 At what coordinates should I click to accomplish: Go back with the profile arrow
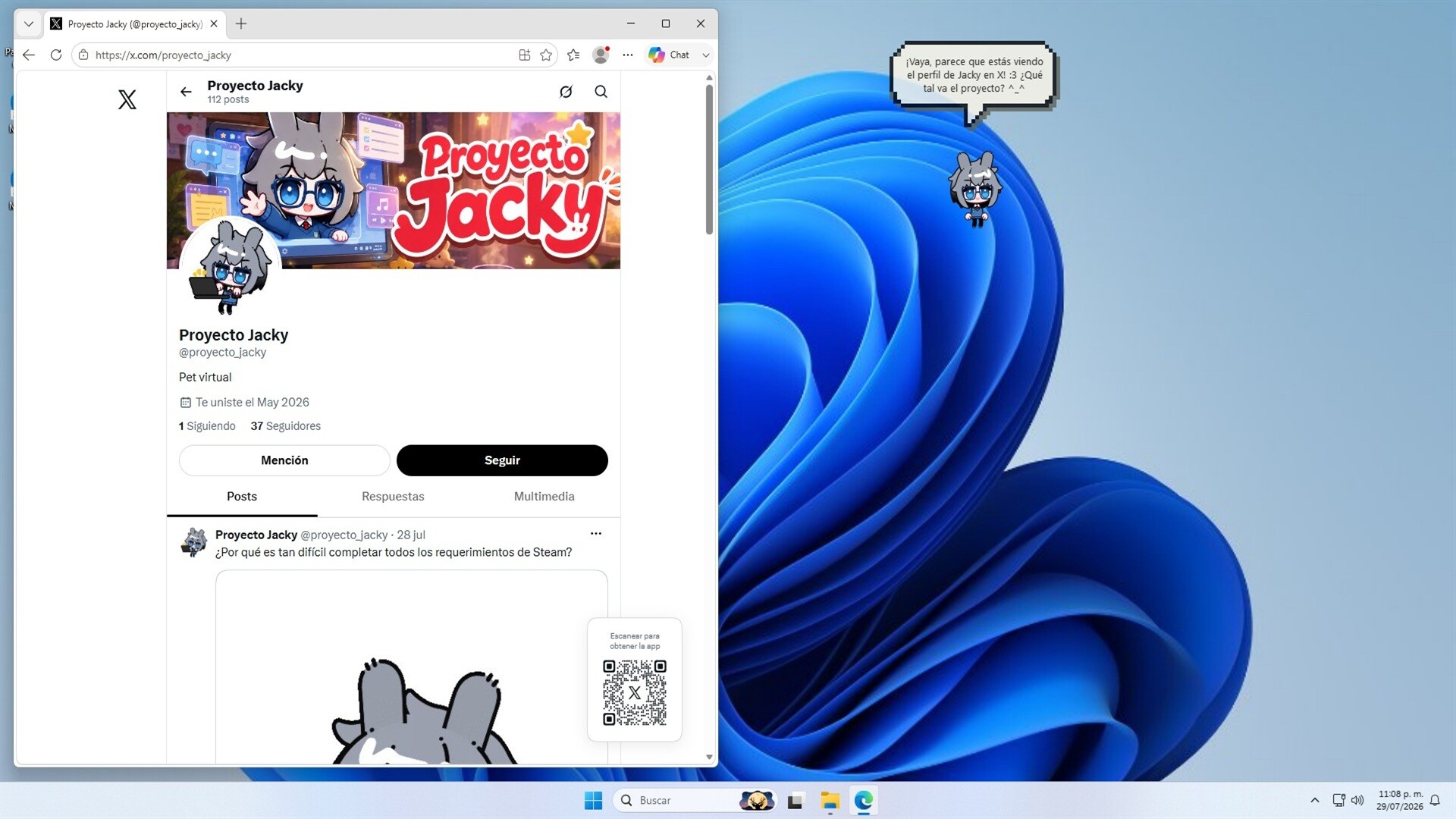(x=186, y=92)
